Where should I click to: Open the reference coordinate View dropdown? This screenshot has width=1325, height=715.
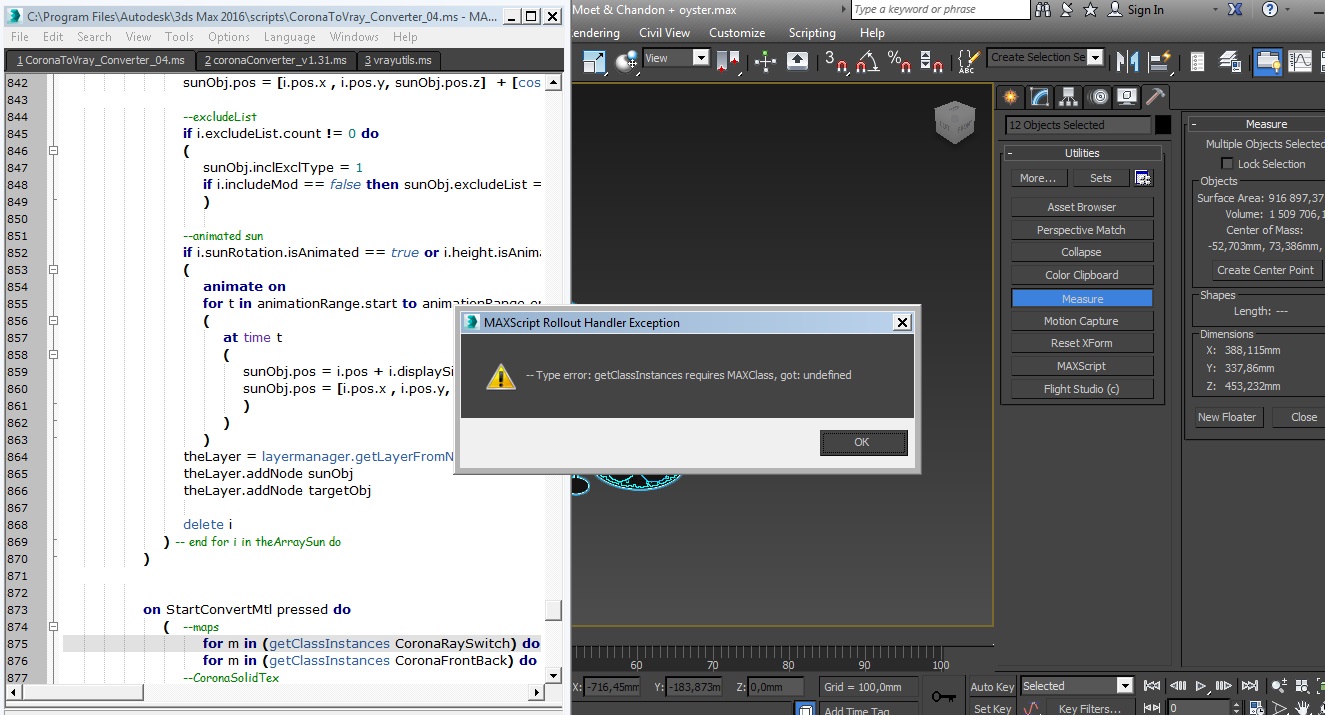676,58
